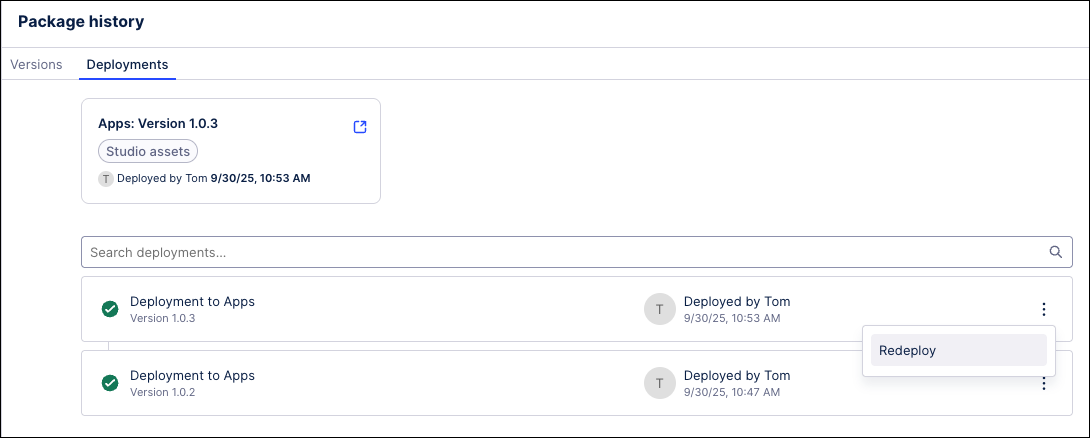Screen dimensions: 1090x438
Task: Click the Studio assets tag
Action: pyautogui.click(x=148, y=151)
